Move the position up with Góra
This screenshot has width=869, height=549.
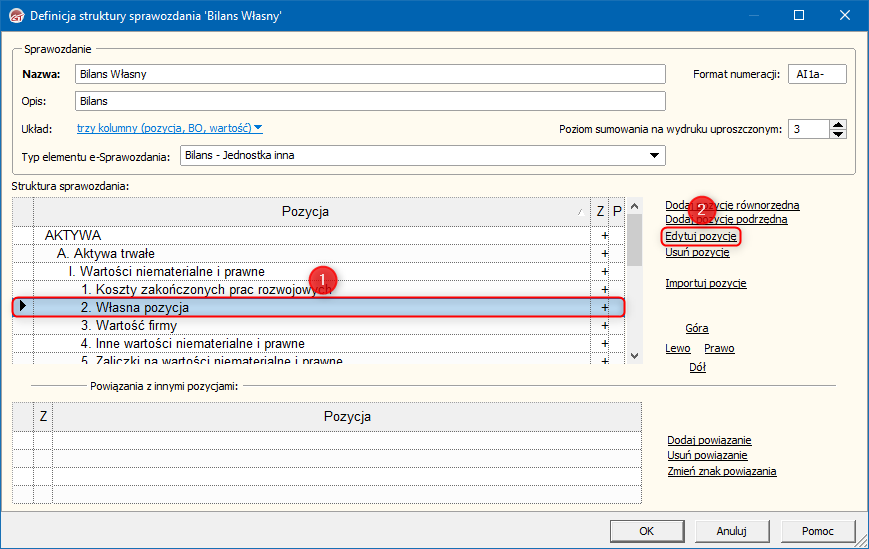(x=697, y=328)
